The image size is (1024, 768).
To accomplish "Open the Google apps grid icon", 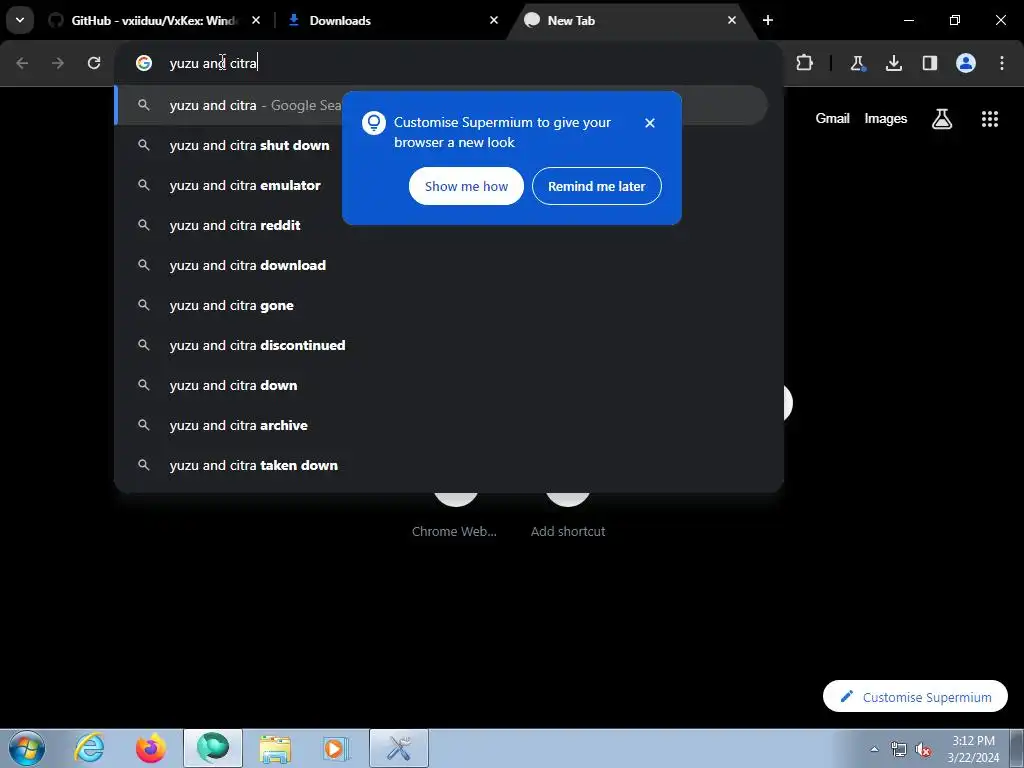I will 990,119.
